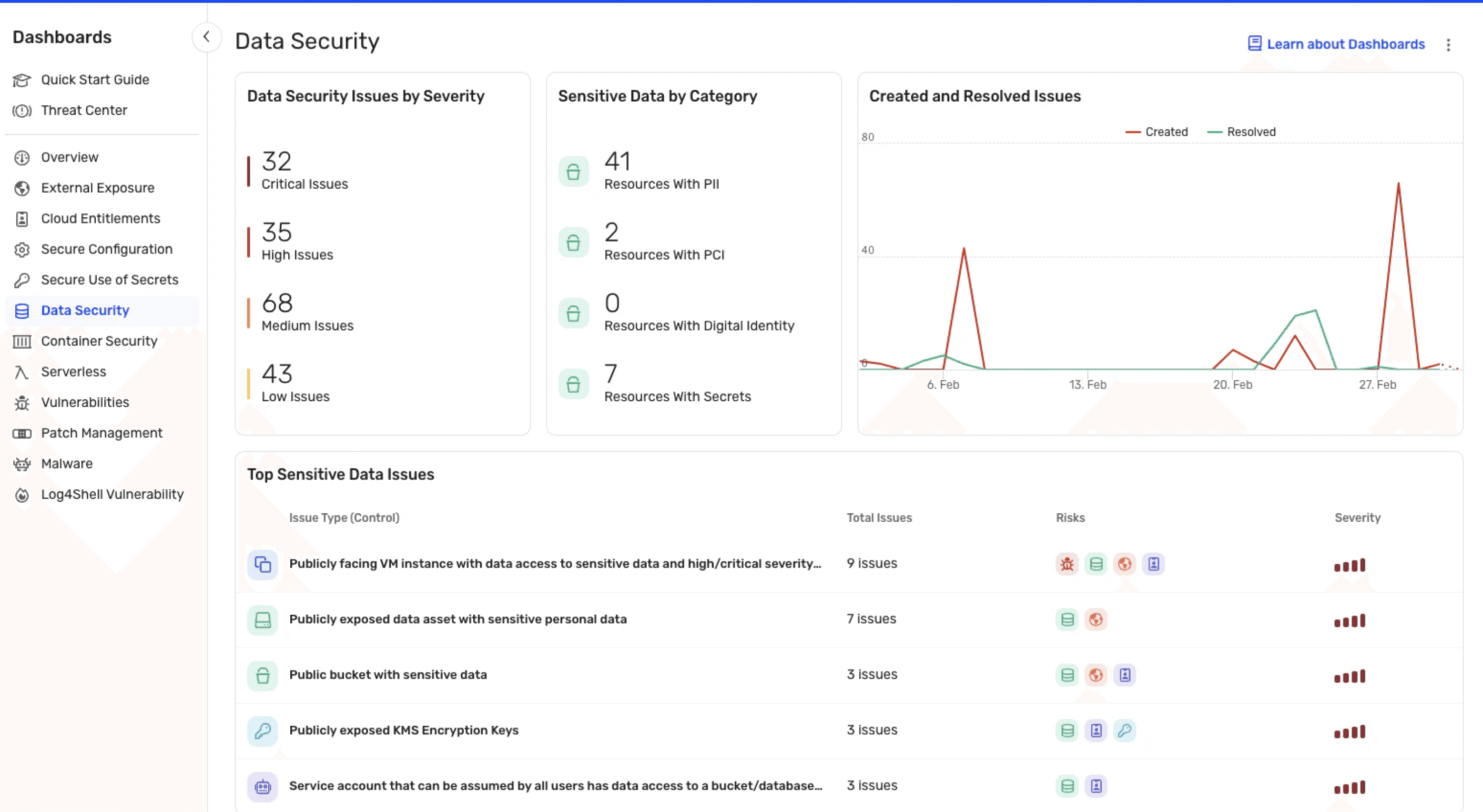Click the disk icon on the exposed data asset row

pyautogui.click(x=263, y=620)
